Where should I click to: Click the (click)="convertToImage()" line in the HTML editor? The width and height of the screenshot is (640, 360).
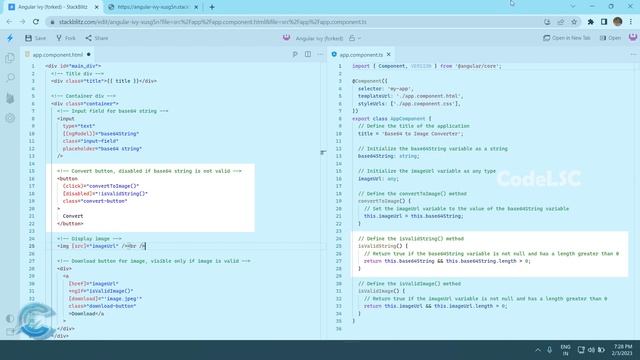point(101,186)
